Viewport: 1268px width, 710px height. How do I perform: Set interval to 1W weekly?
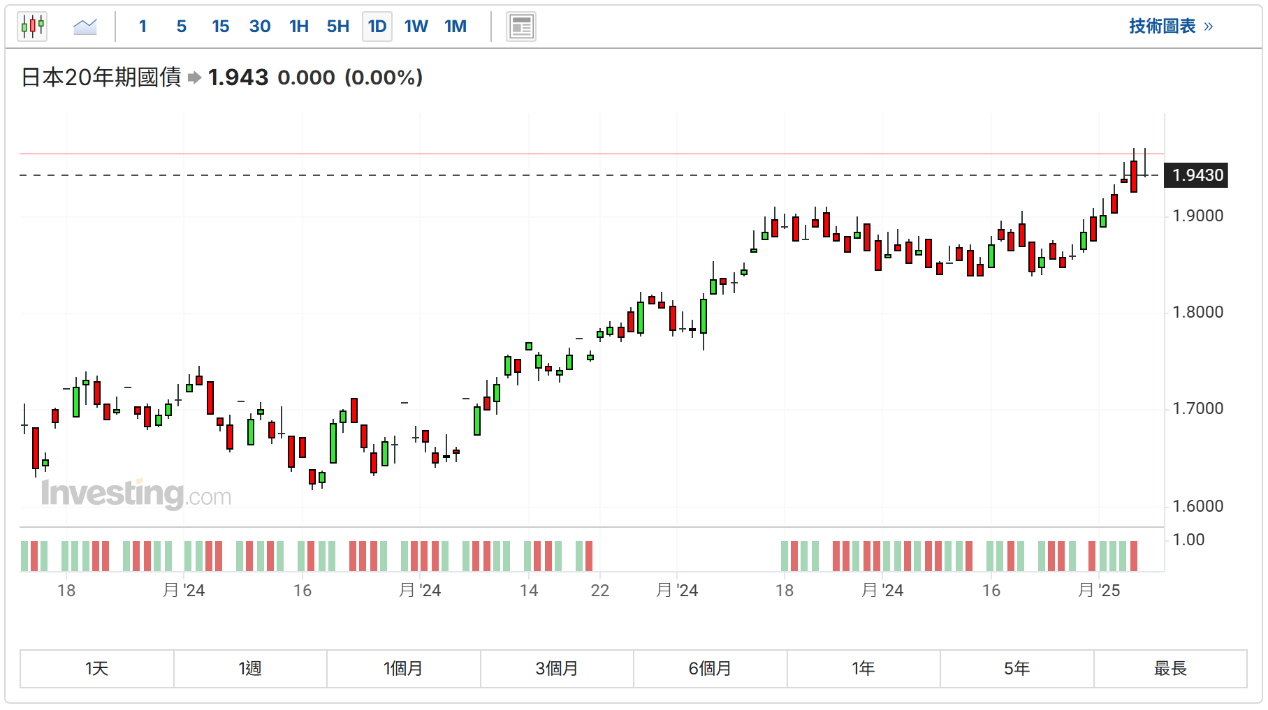416,26
